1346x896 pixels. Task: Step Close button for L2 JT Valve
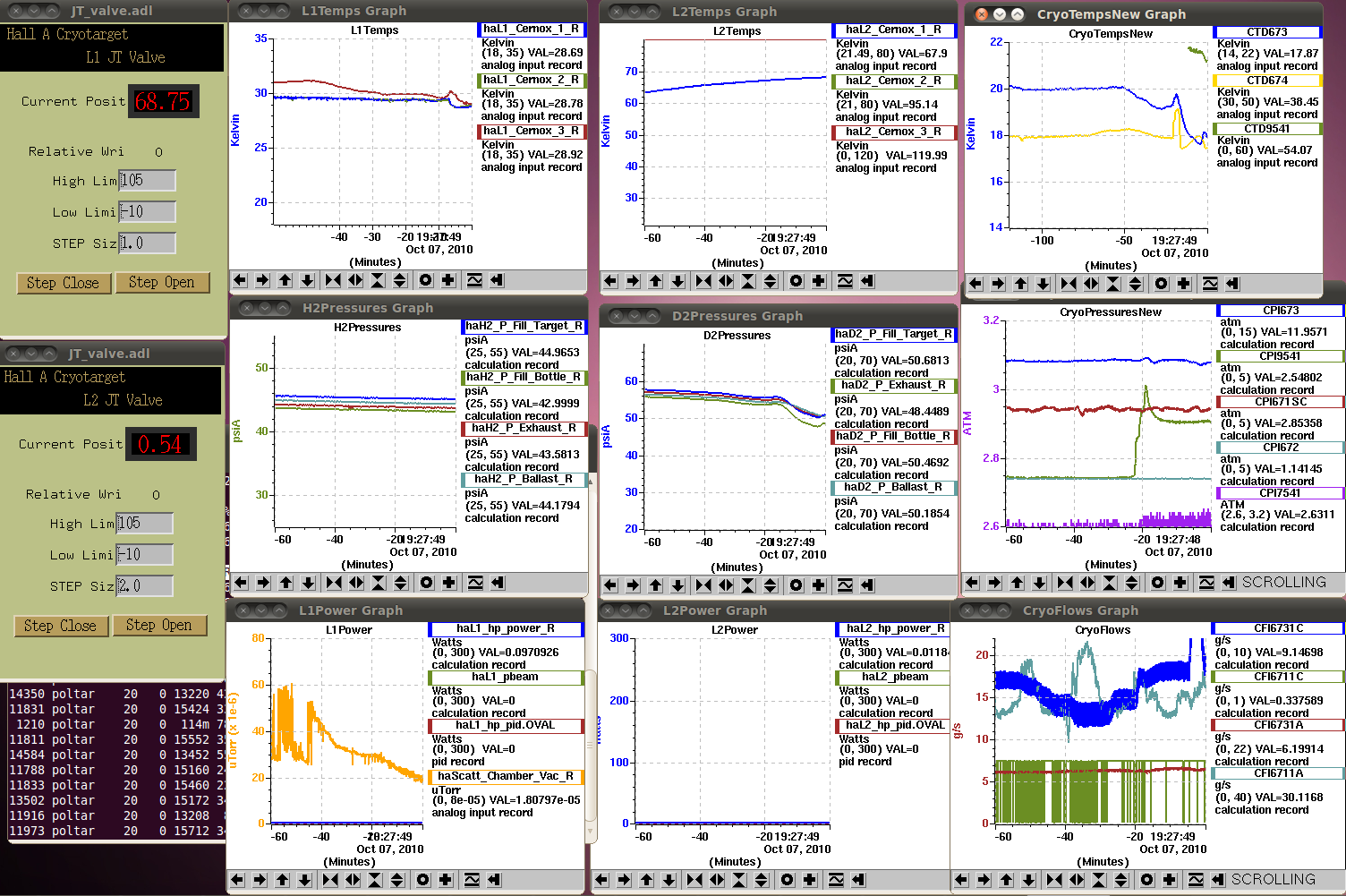click(x=61, y=626)
